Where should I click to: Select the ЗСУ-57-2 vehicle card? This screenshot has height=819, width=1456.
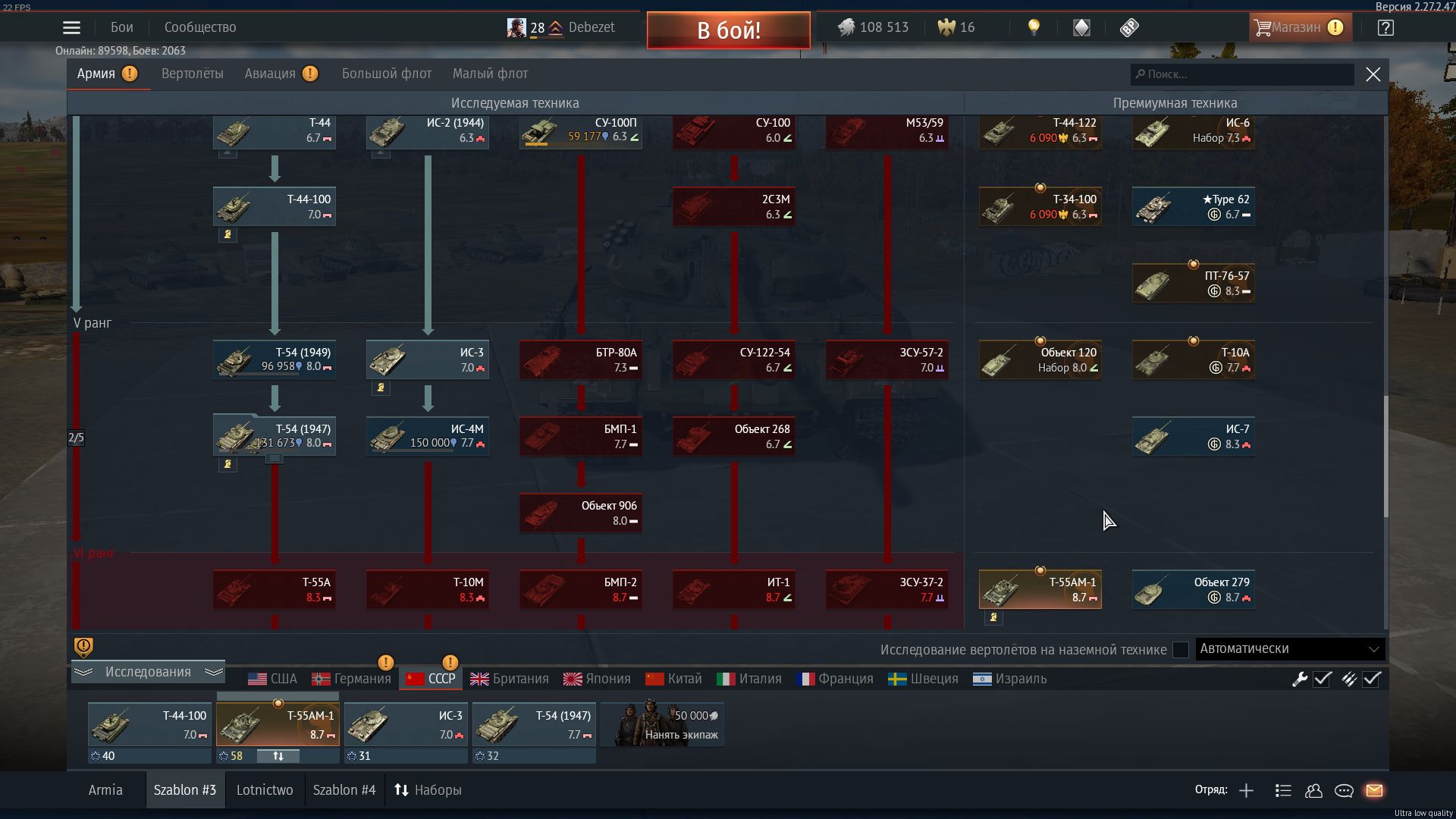coord(887,359)
